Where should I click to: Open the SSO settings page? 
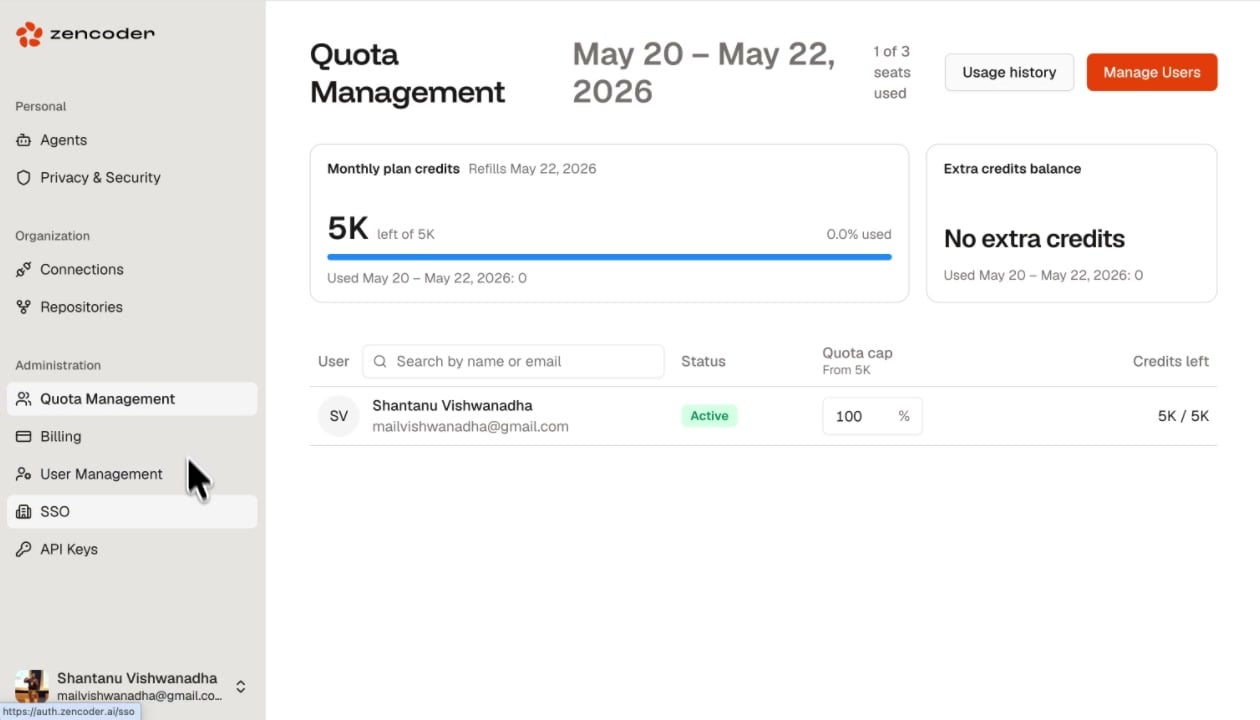pyautogui.click(x=132, y=511)
